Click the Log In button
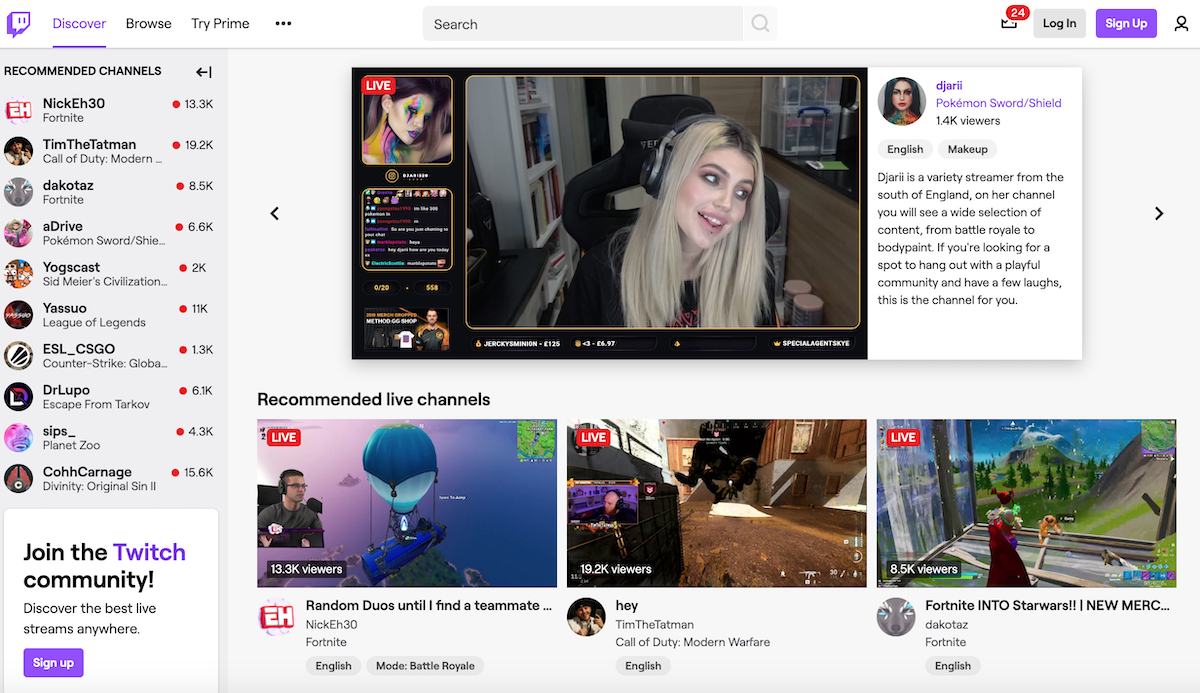The image size is (1200, 693). pos(1059,23)
